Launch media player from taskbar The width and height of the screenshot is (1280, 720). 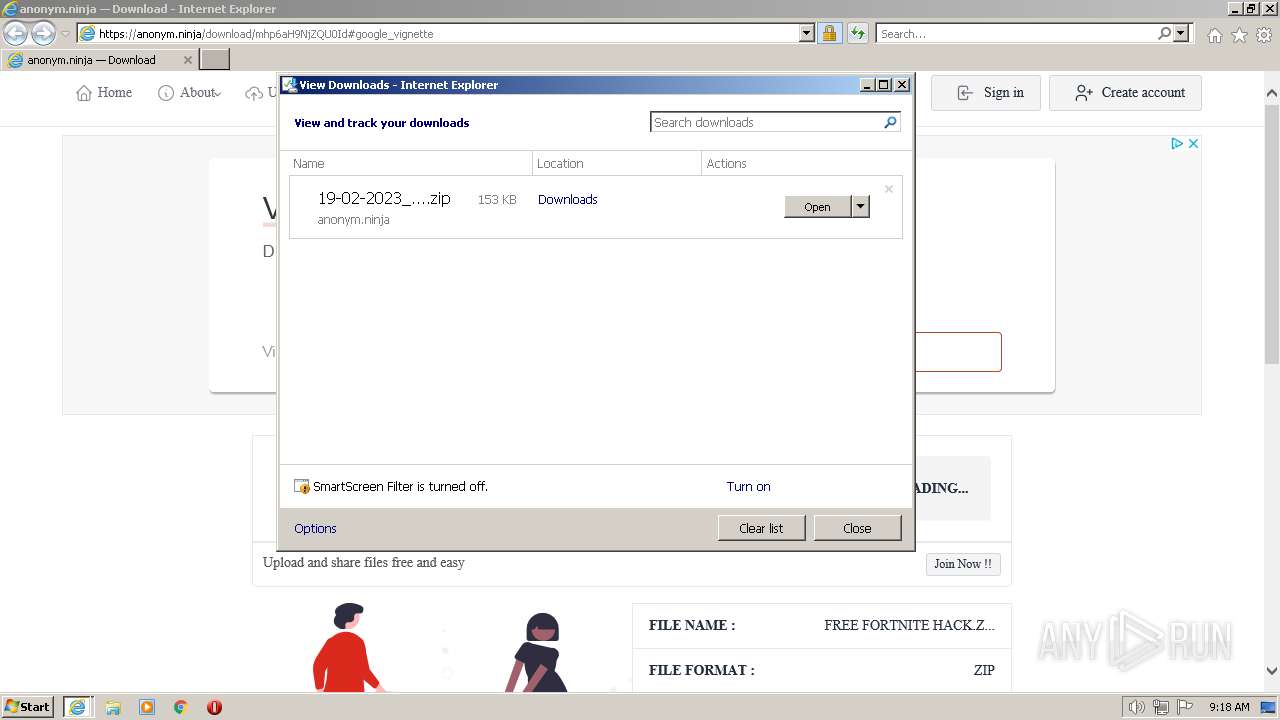[147, 707]
